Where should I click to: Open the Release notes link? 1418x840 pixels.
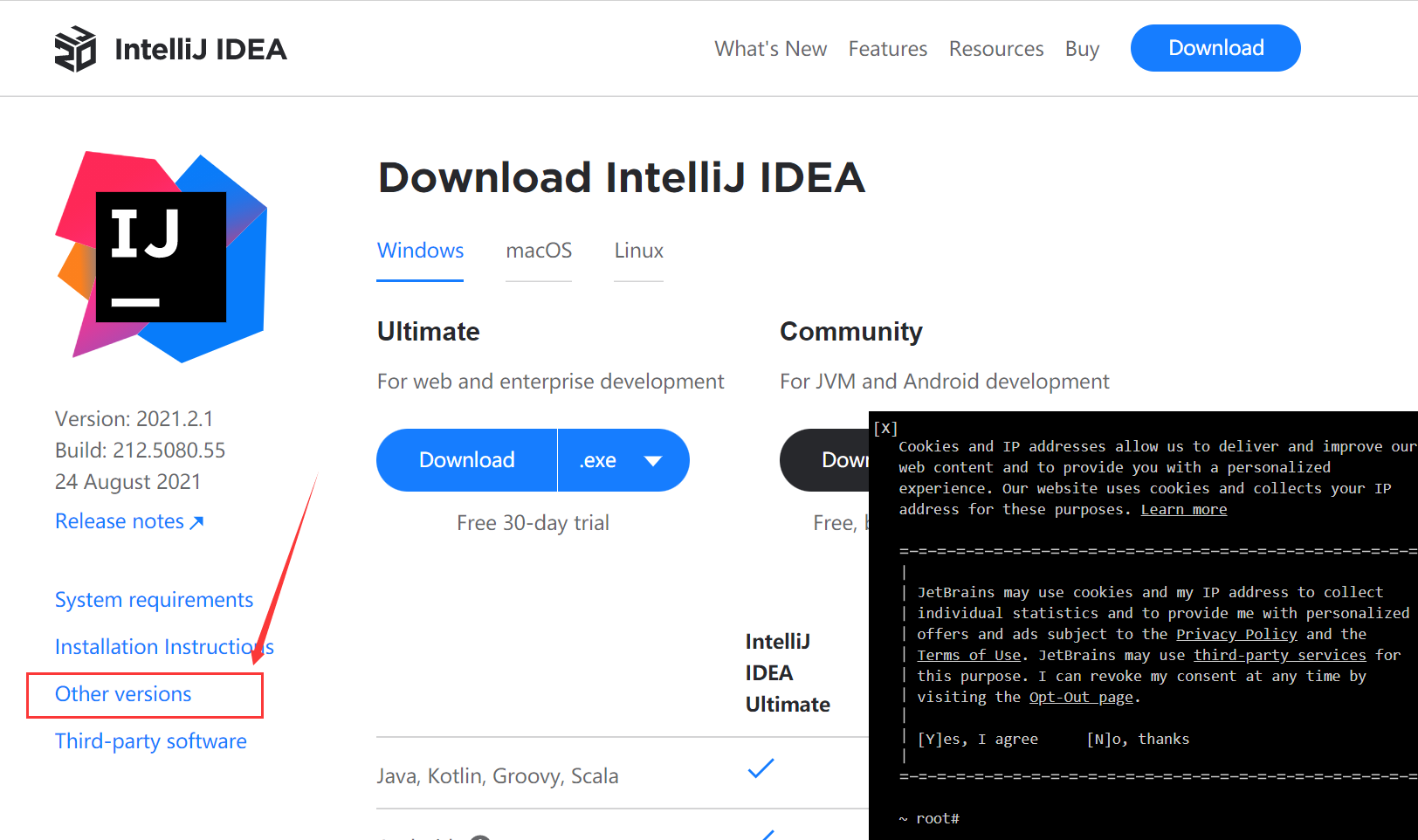(x=129, y=521)
